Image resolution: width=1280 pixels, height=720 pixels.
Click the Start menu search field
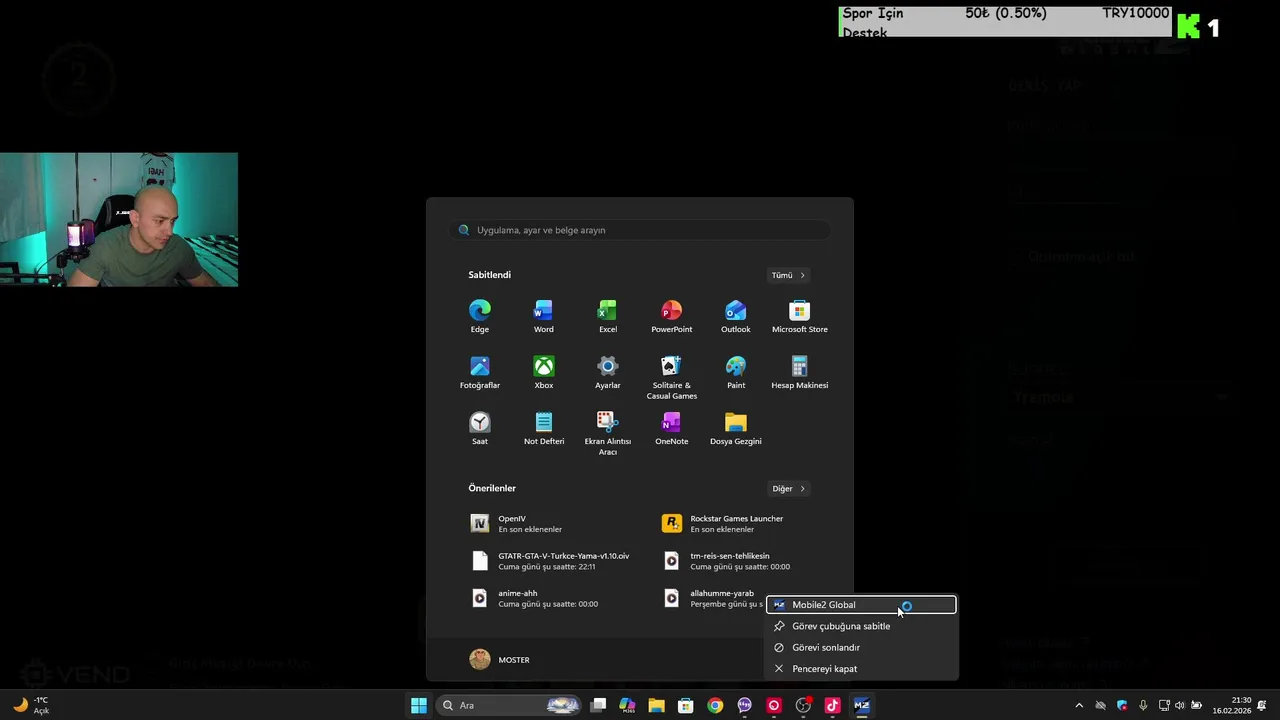point(640,230)
